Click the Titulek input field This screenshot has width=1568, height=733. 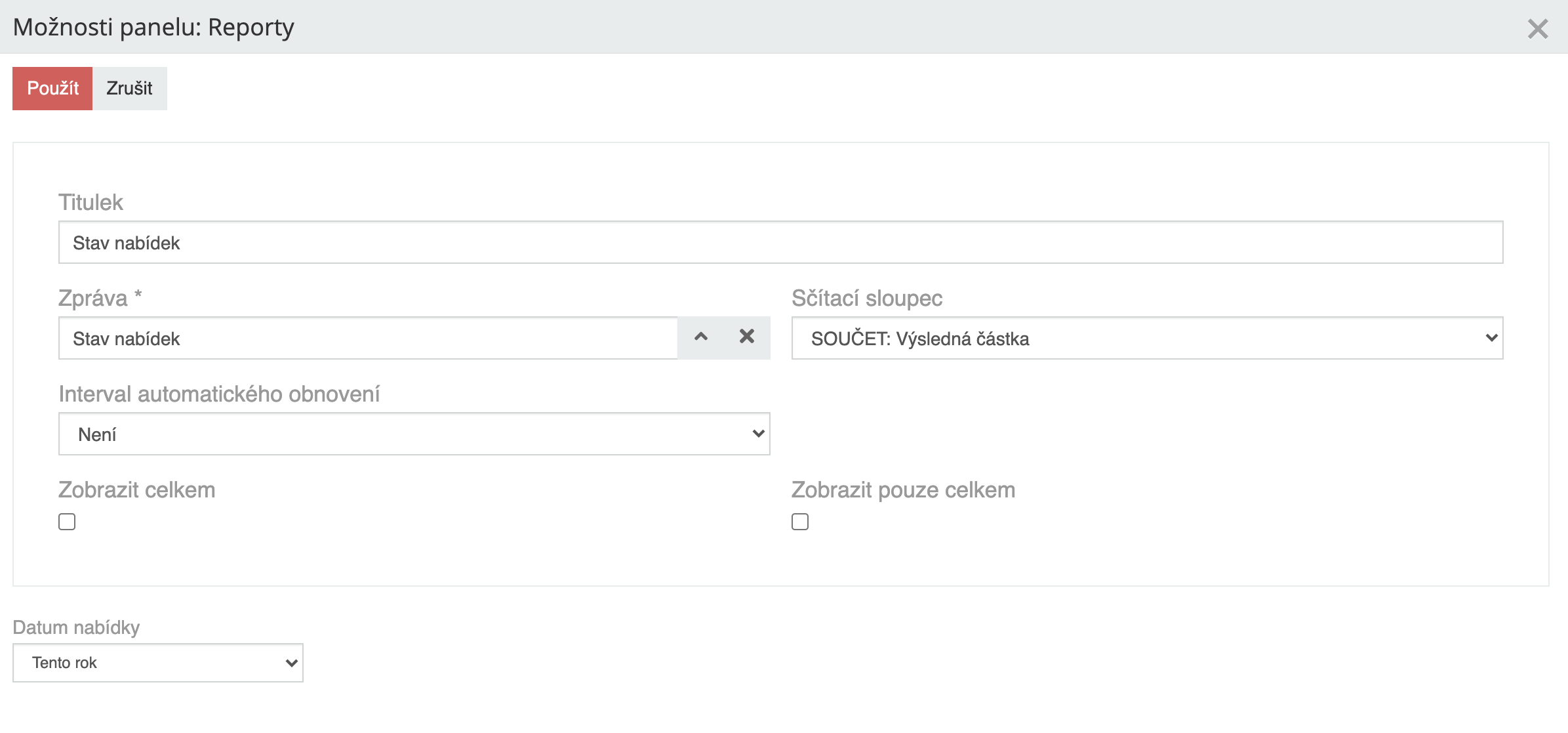coord(780,242)
